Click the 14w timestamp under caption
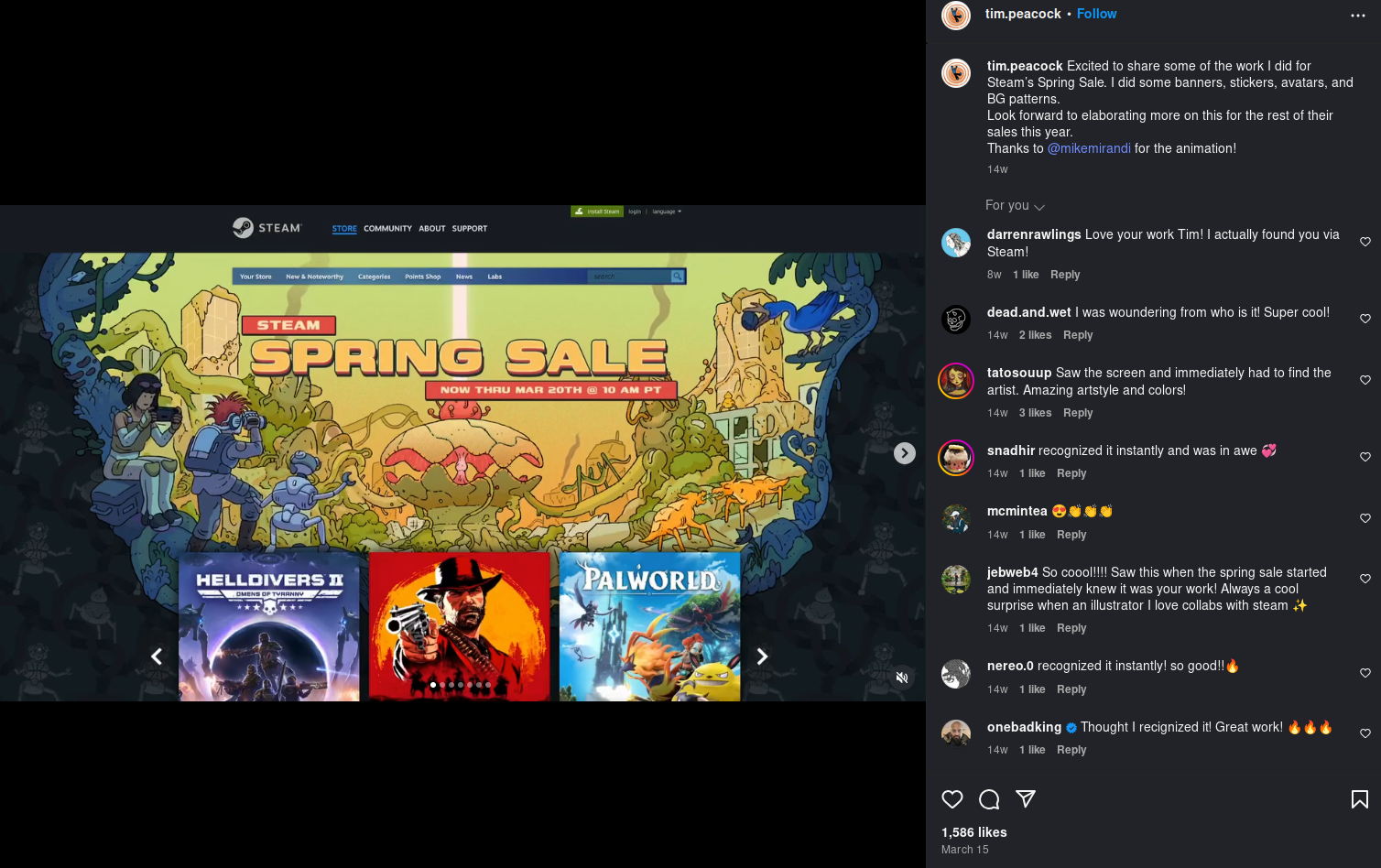This screenshot has height=868, width=1381. click(997, 169)
